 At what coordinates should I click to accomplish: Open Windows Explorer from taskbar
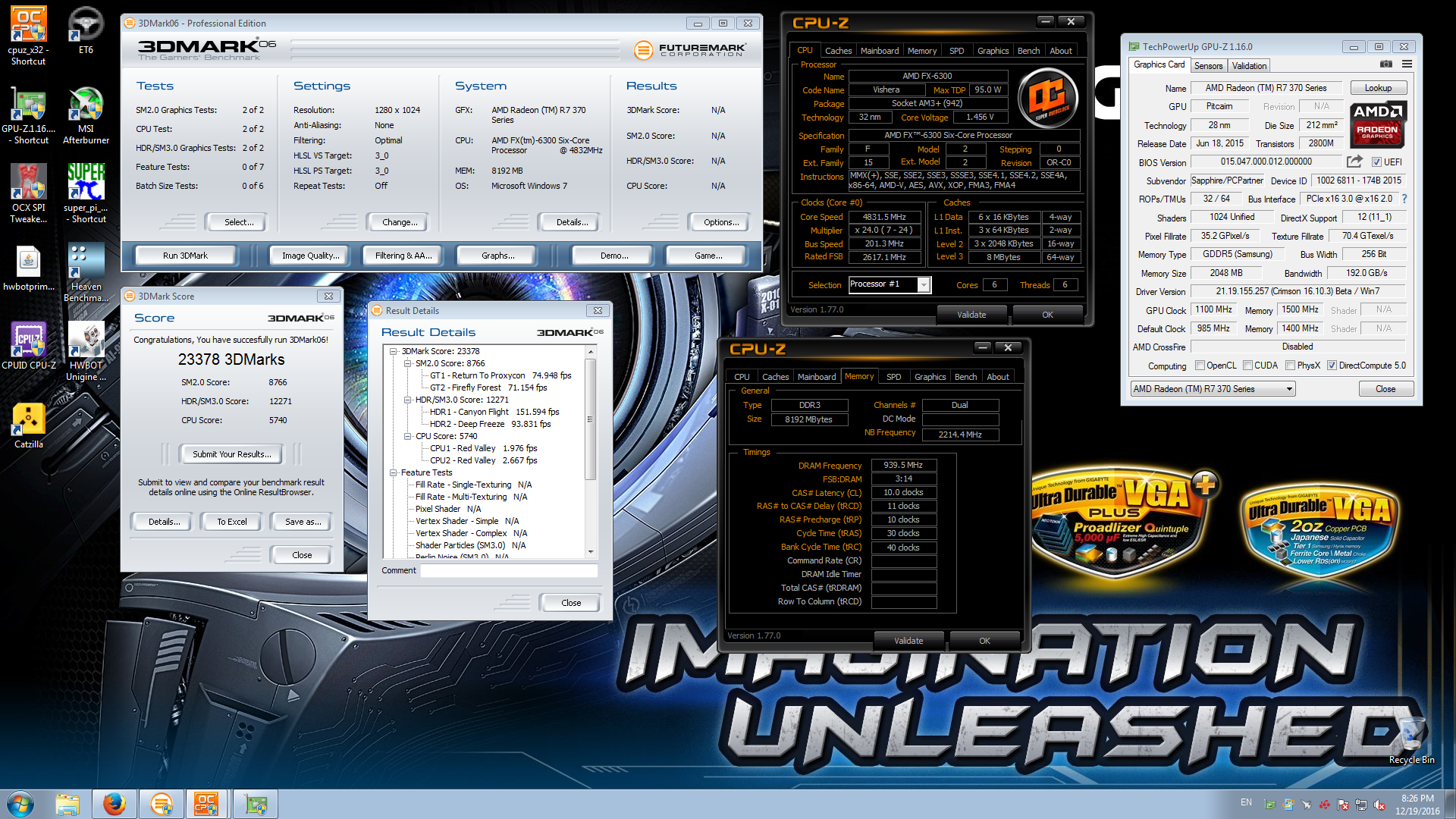coord(67,804)
